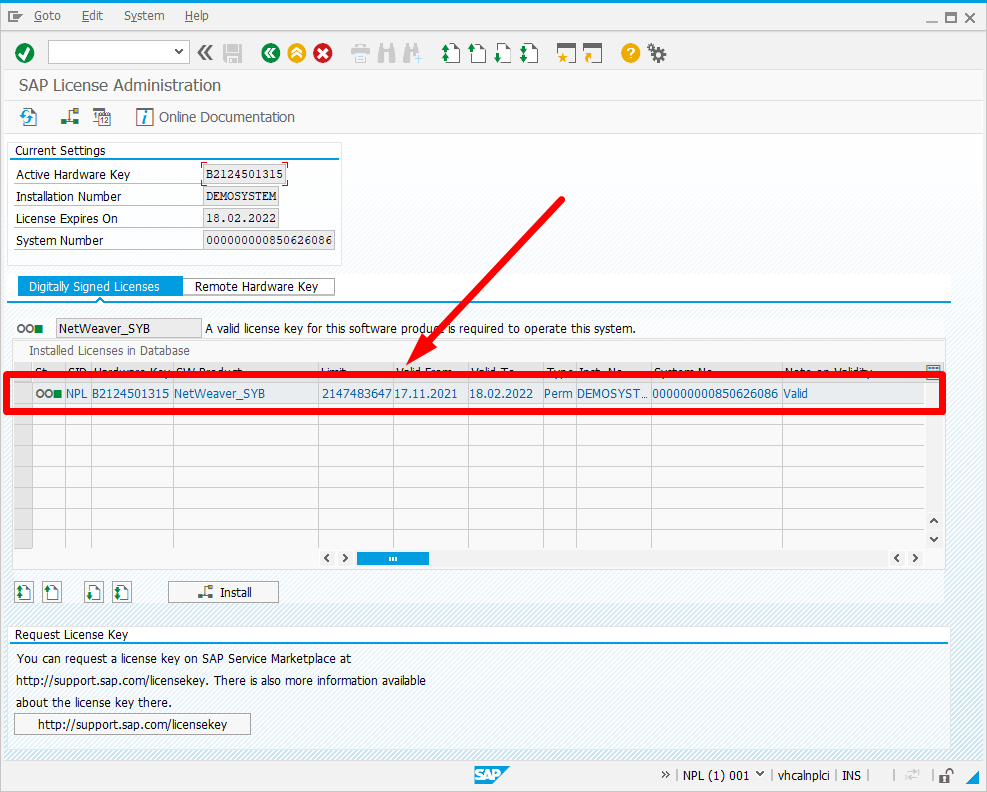Click first page icon below the table

click(24, 592)
